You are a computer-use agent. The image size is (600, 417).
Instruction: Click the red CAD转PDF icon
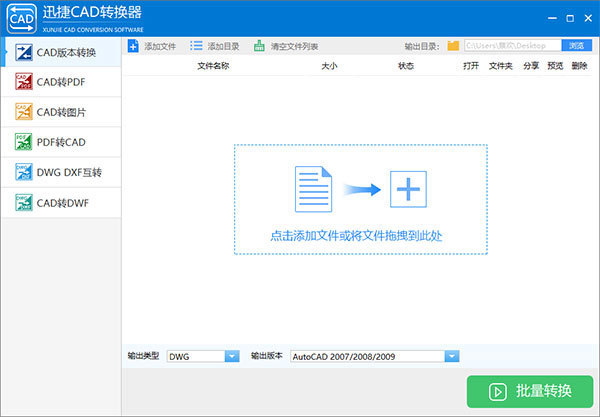24,81
